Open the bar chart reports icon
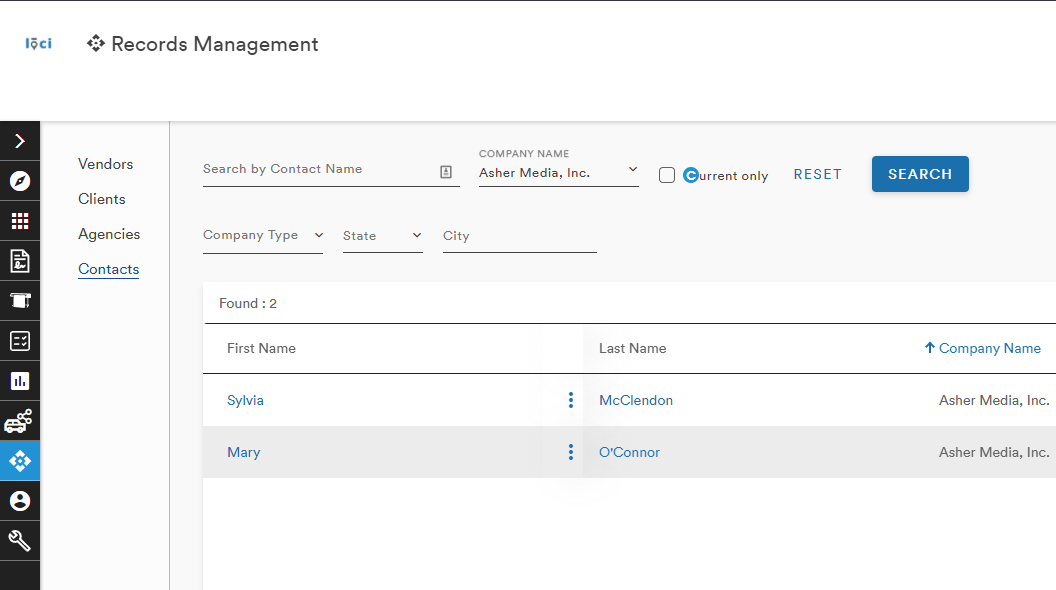This screenshot has width=1056, height=590. pos(20,381)
